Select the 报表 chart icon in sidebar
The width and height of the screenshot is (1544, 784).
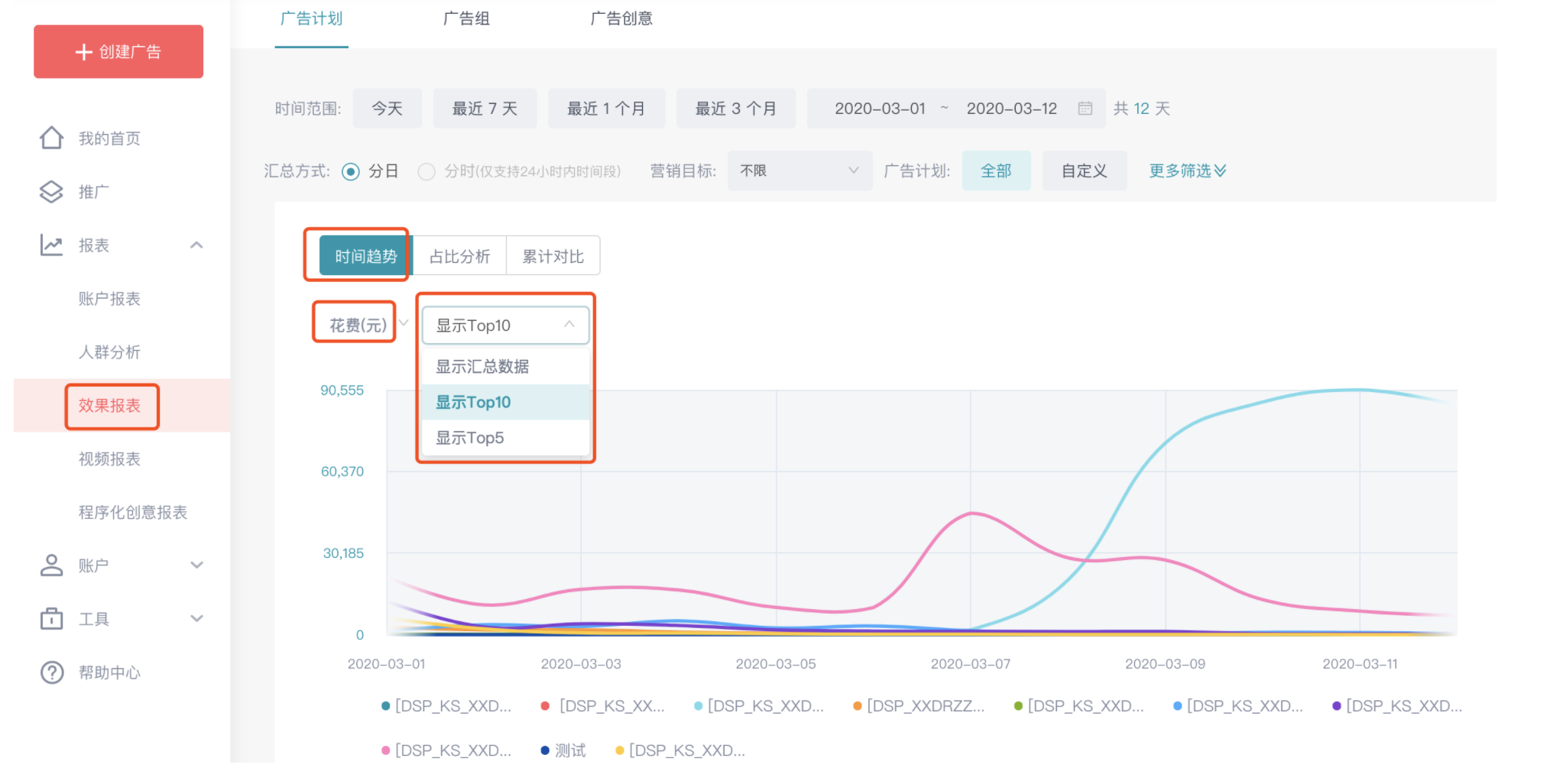[x=51, y=245]
